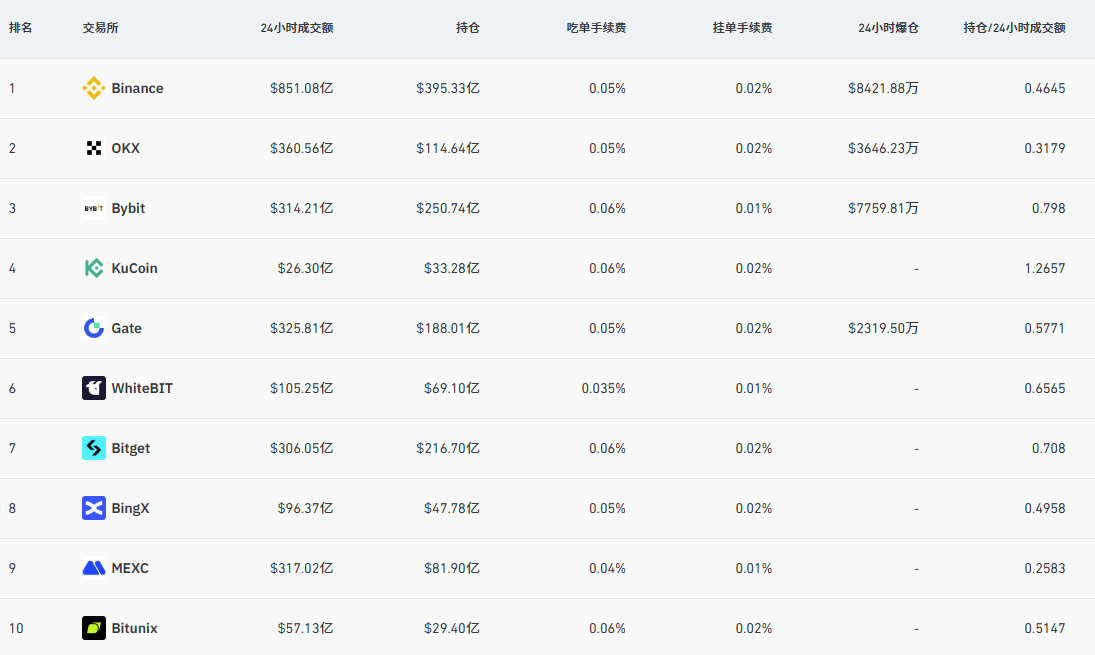Select the 排名 column header
Image resolution: width=1095 pixels, height=655 pixels.
[x=21, y=28]
